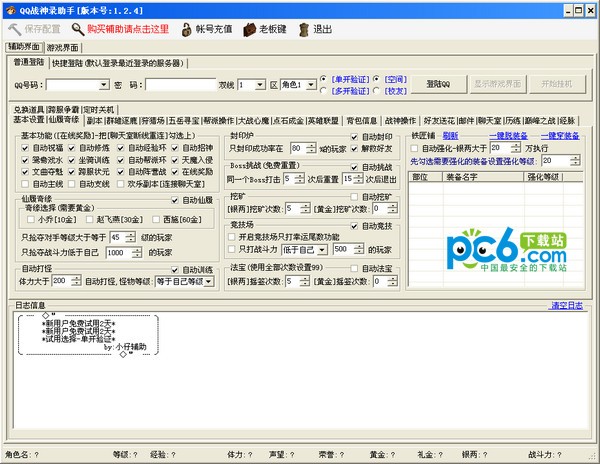Click the 一键脱装备 link

508,136
